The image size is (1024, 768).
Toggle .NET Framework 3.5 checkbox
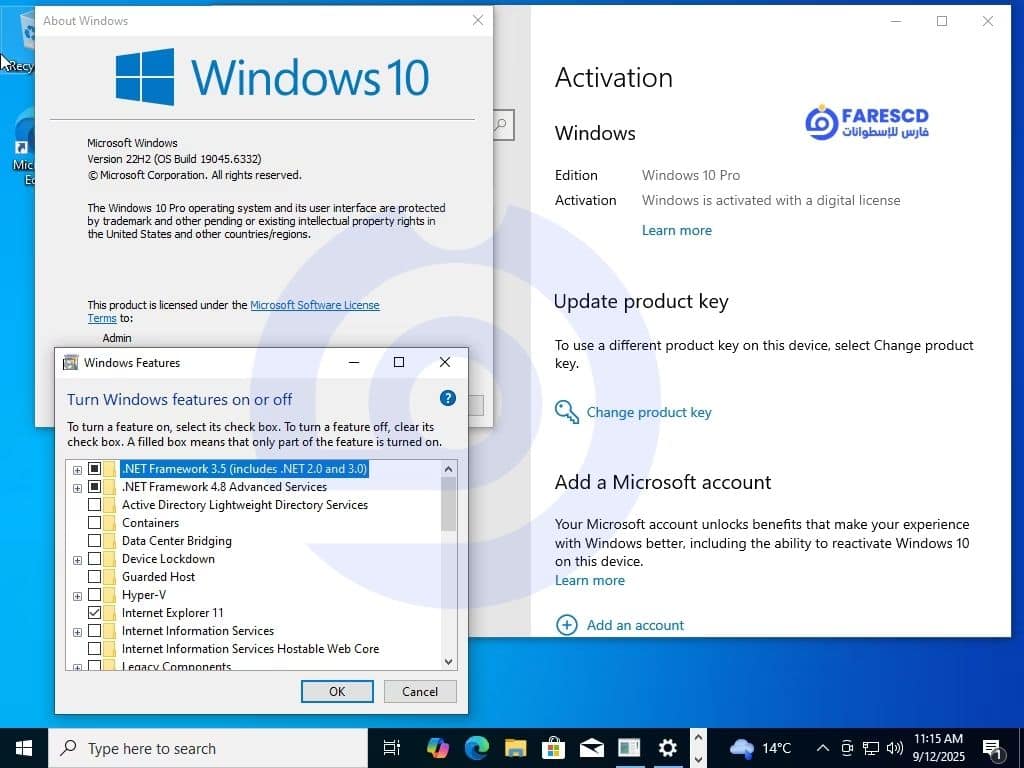pyautogui.click(x=94, y=468)
